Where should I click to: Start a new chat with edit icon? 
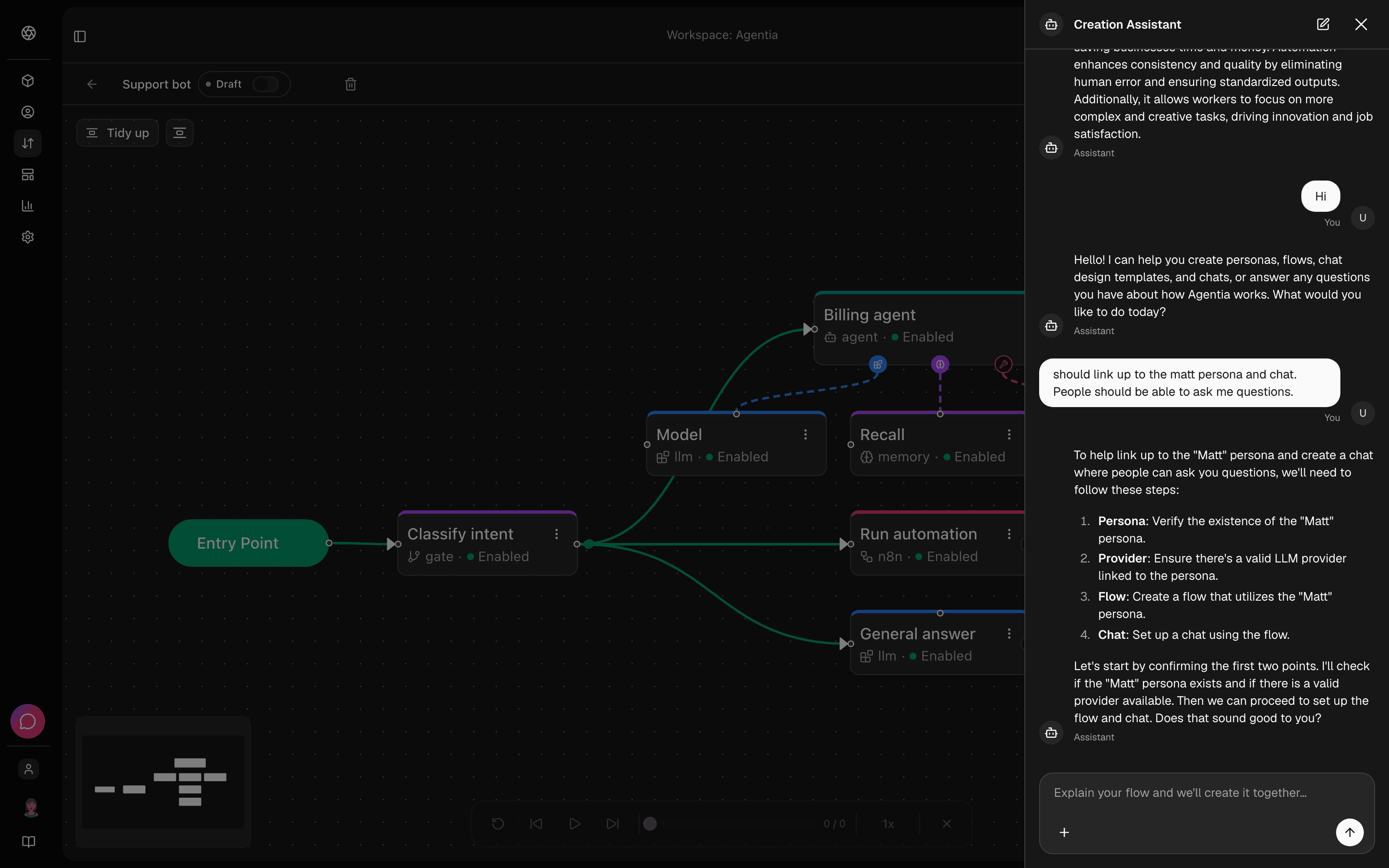click(x=1323, y=24)
